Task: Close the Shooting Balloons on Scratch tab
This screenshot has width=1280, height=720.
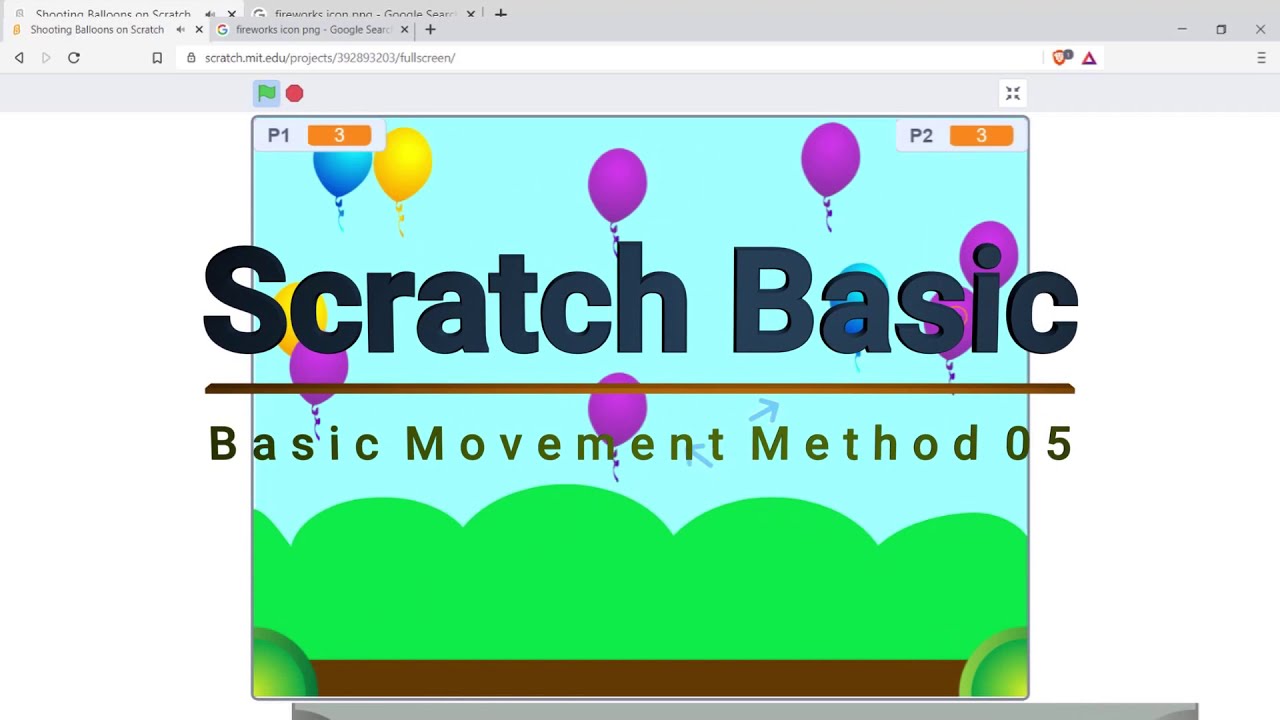Action: coord(199,30)
